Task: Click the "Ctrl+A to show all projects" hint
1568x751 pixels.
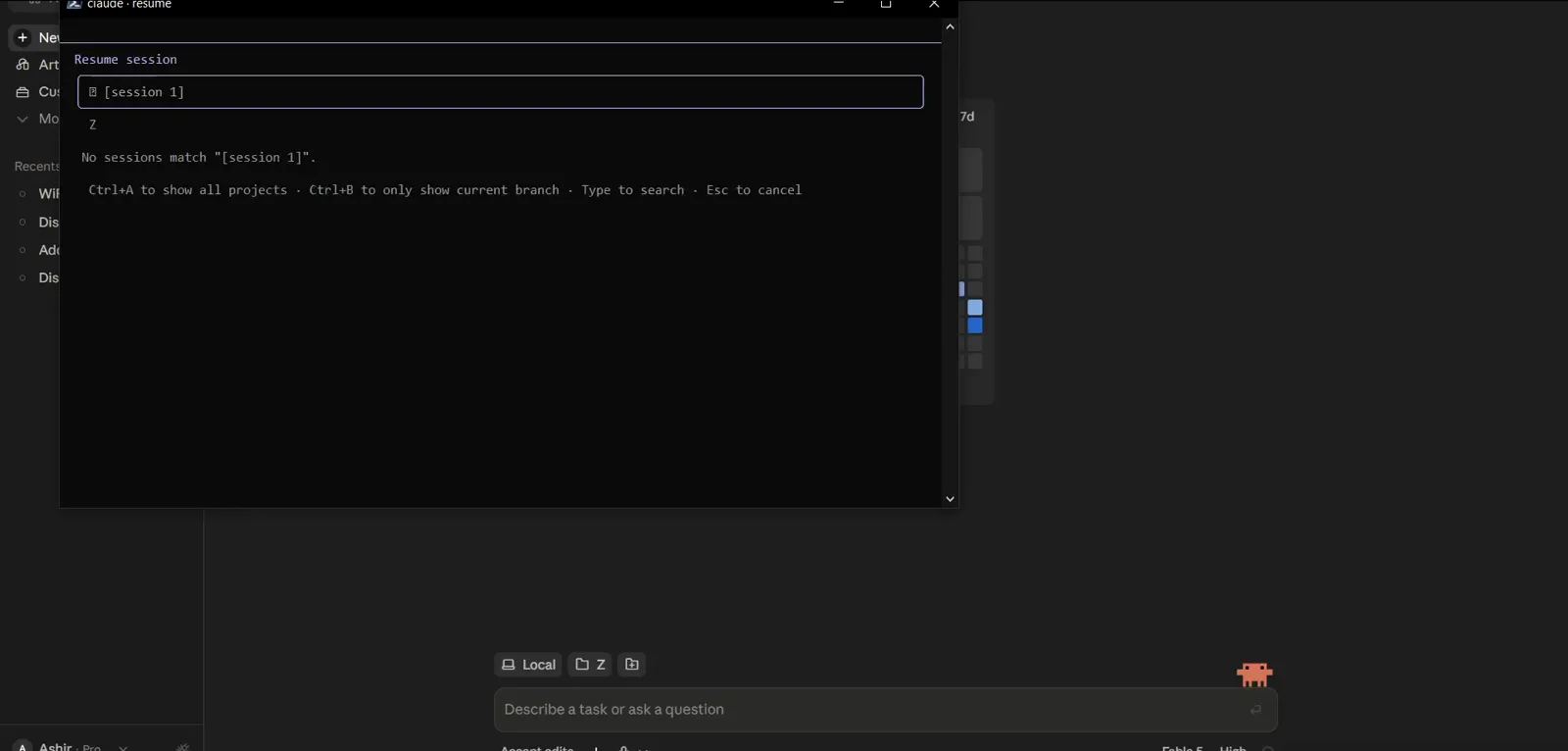Action: pyautogui.click(x=188, y=190)
